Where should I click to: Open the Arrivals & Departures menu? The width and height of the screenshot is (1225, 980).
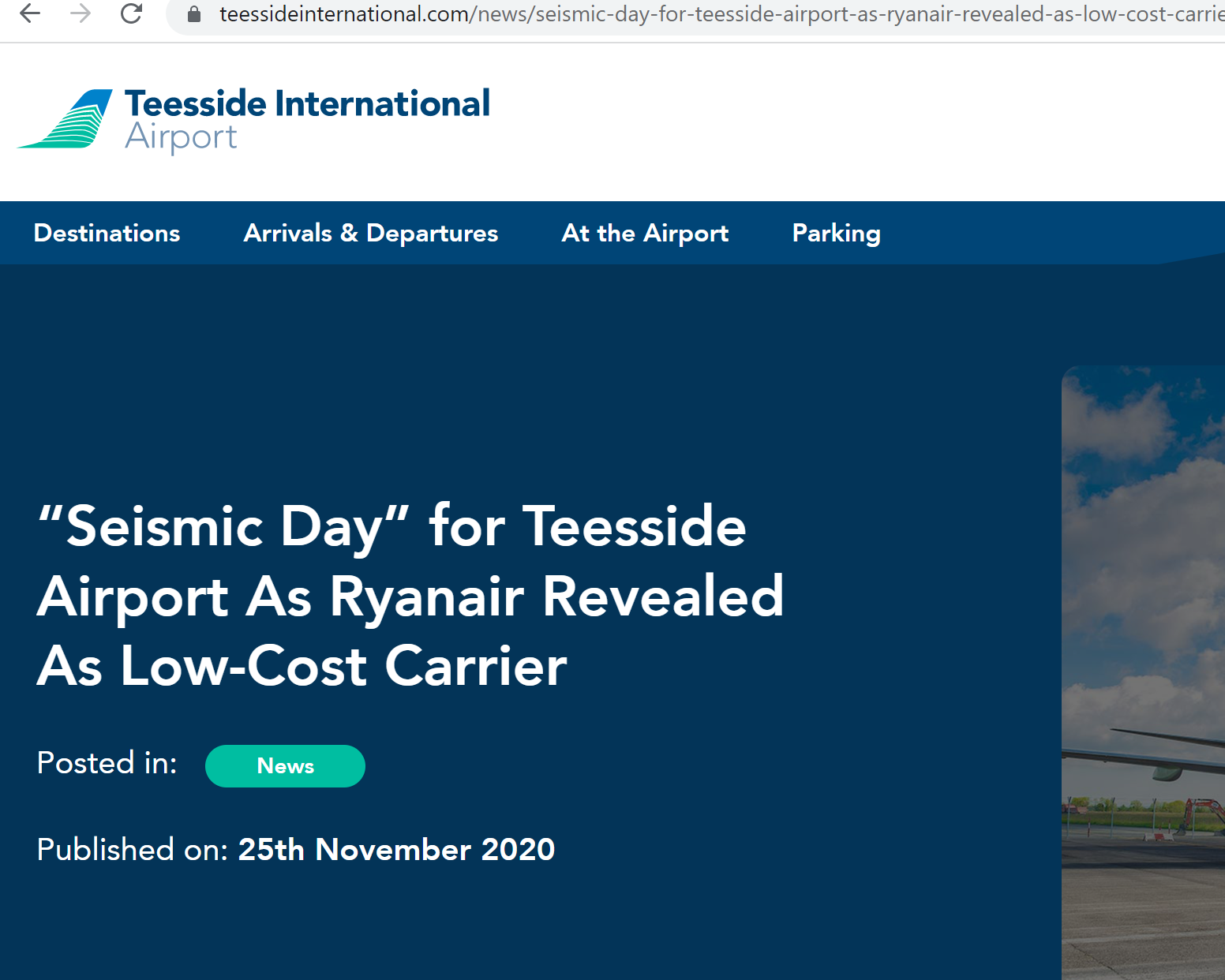coord(371,233)
